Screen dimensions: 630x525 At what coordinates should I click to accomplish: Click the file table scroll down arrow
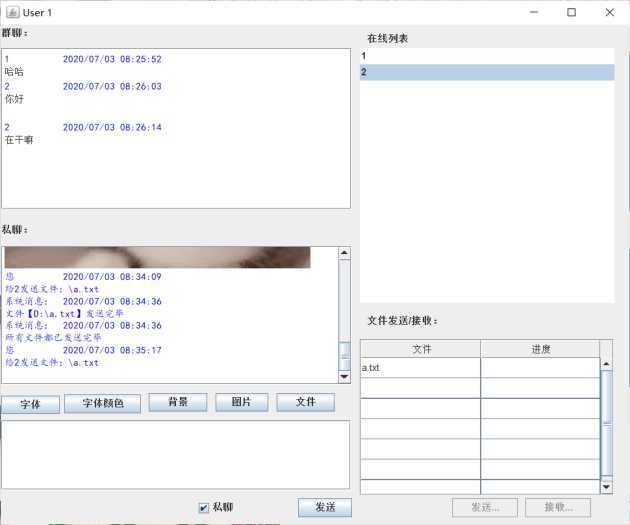coord(606,487)
